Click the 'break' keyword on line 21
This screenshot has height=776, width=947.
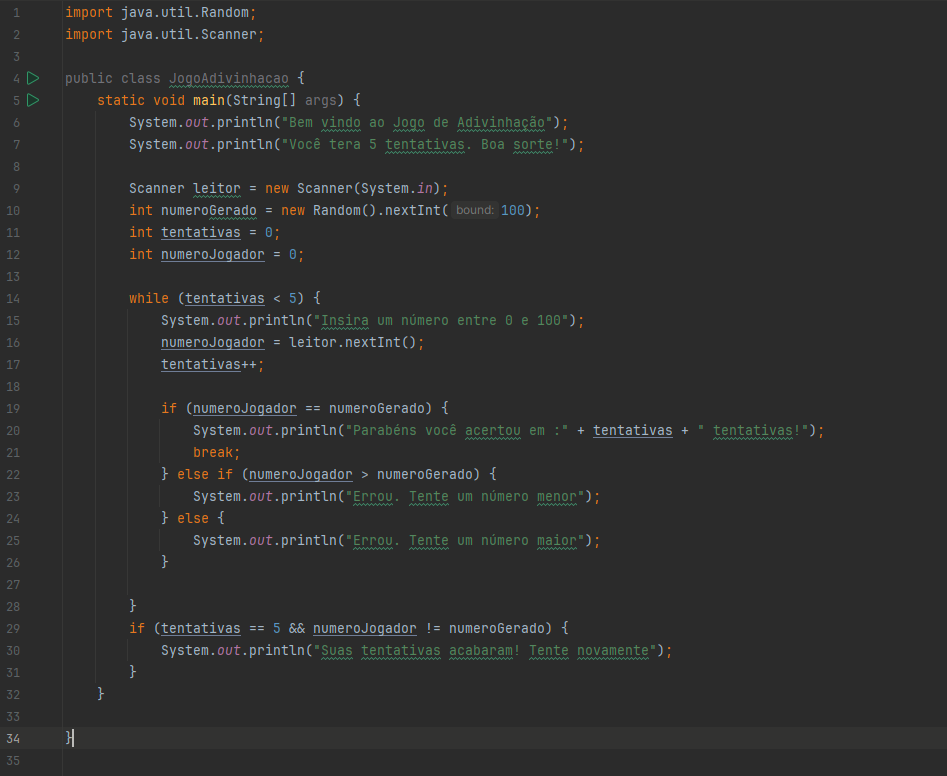point(213,452)
